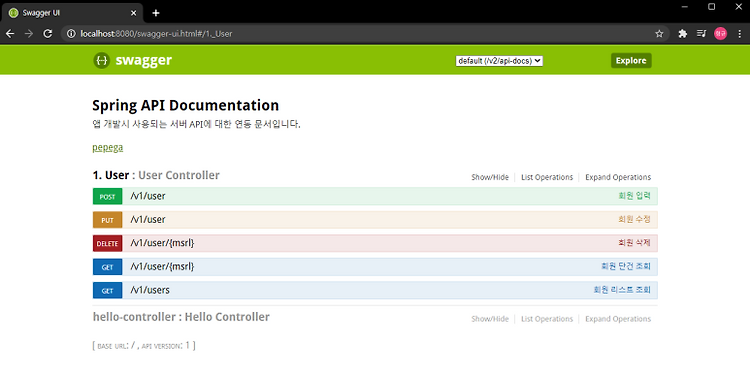Expand the PUT /v1/user path
750x372 pixels.
click(148, 219)
